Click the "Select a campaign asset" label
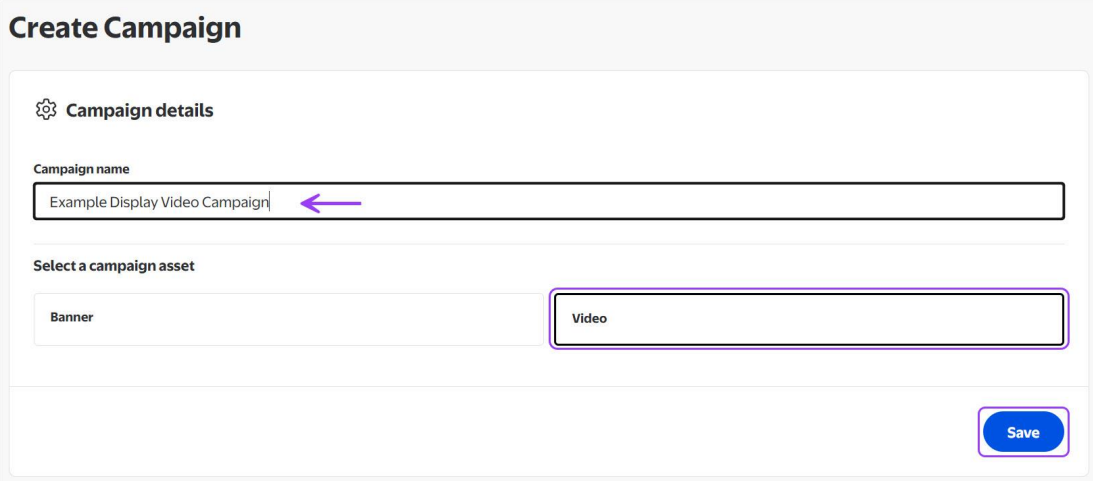 click(x=113, y=266)
